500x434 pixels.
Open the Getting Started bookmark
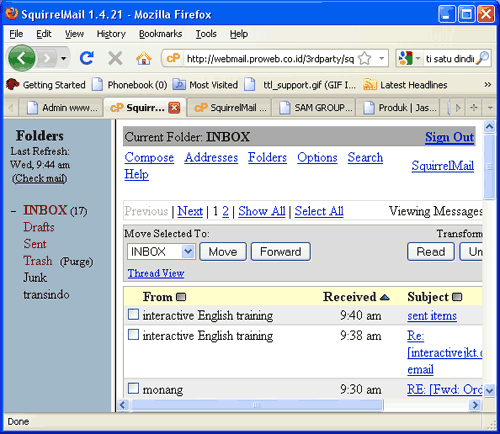click(46, 85)
